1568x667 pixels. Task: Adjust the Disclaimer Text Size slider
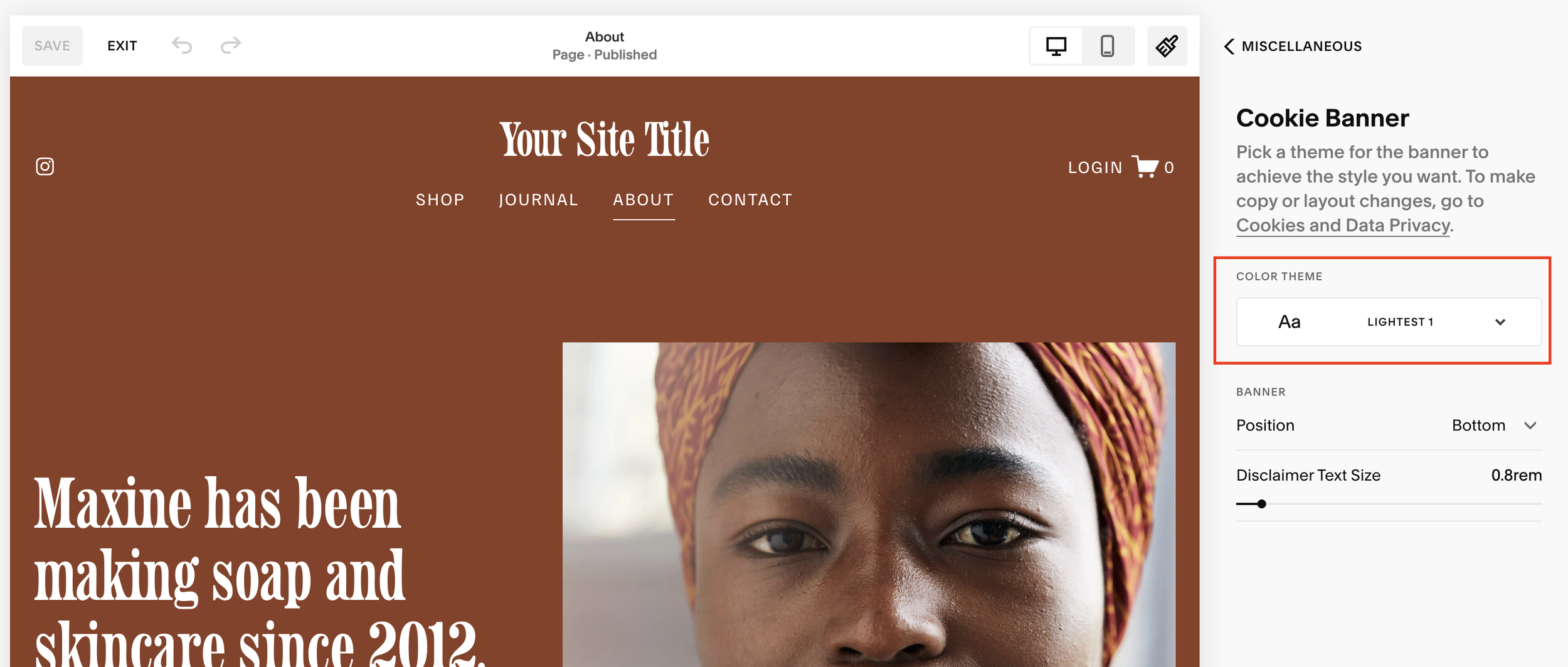pos(1261,504)
